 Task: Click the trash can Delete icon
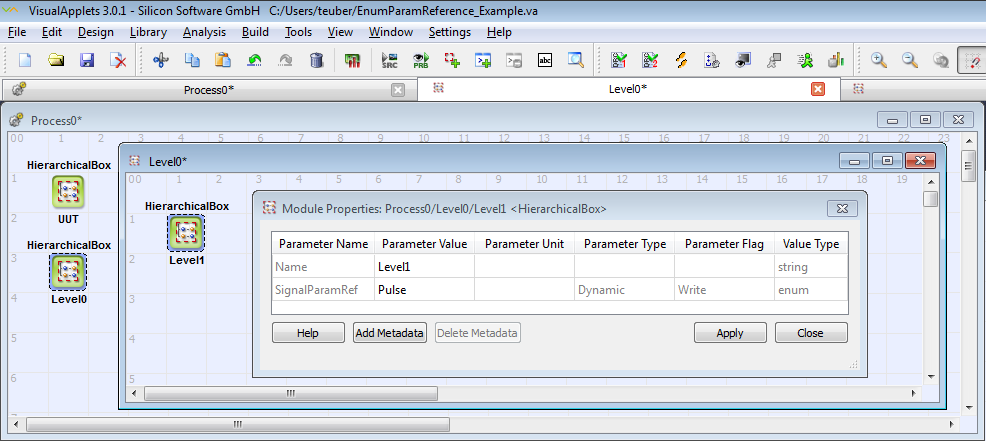tap(316, 60)
